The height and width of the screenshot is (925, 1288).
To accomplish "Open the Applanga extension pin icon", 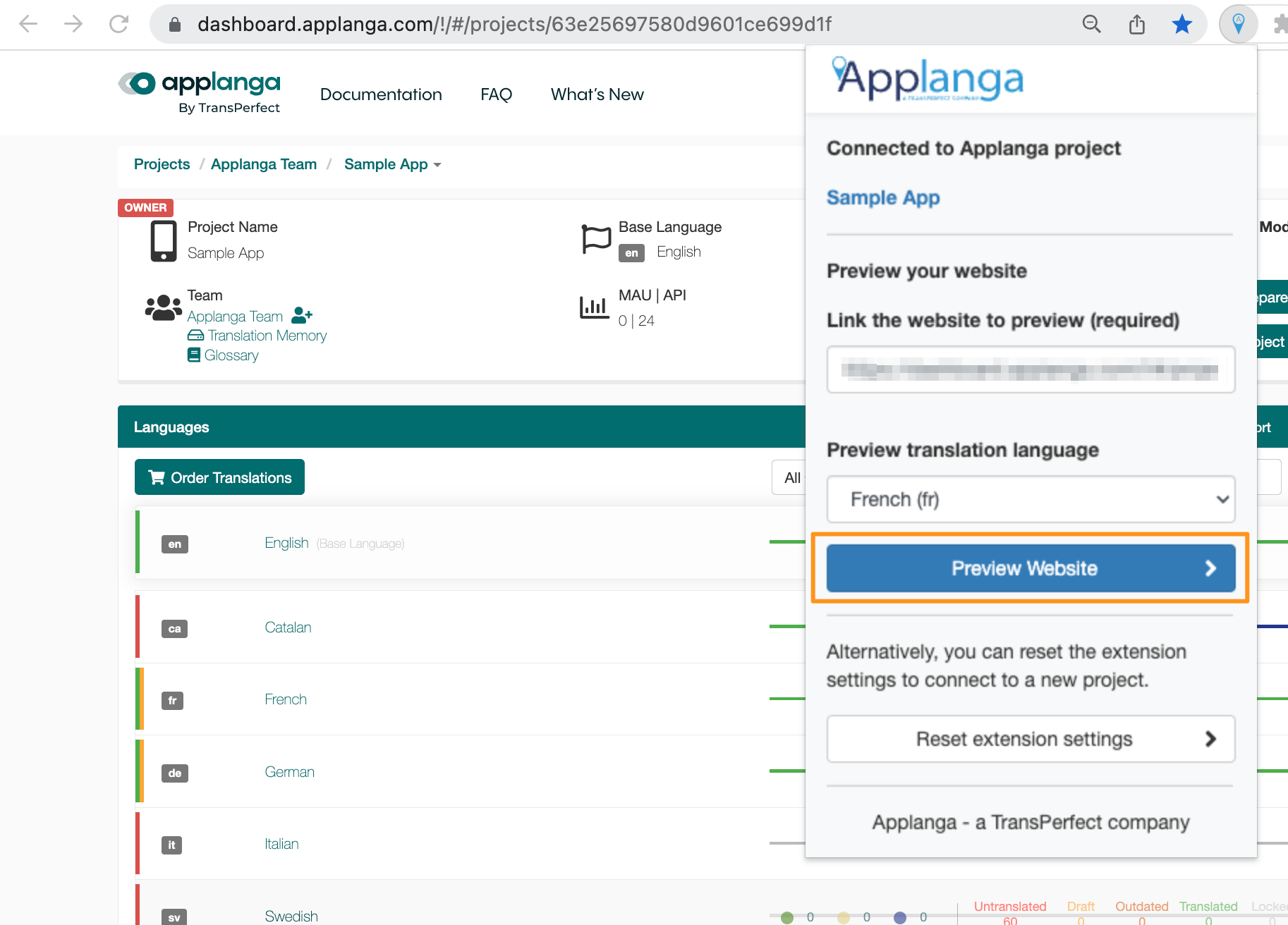I will [1239, 24].
